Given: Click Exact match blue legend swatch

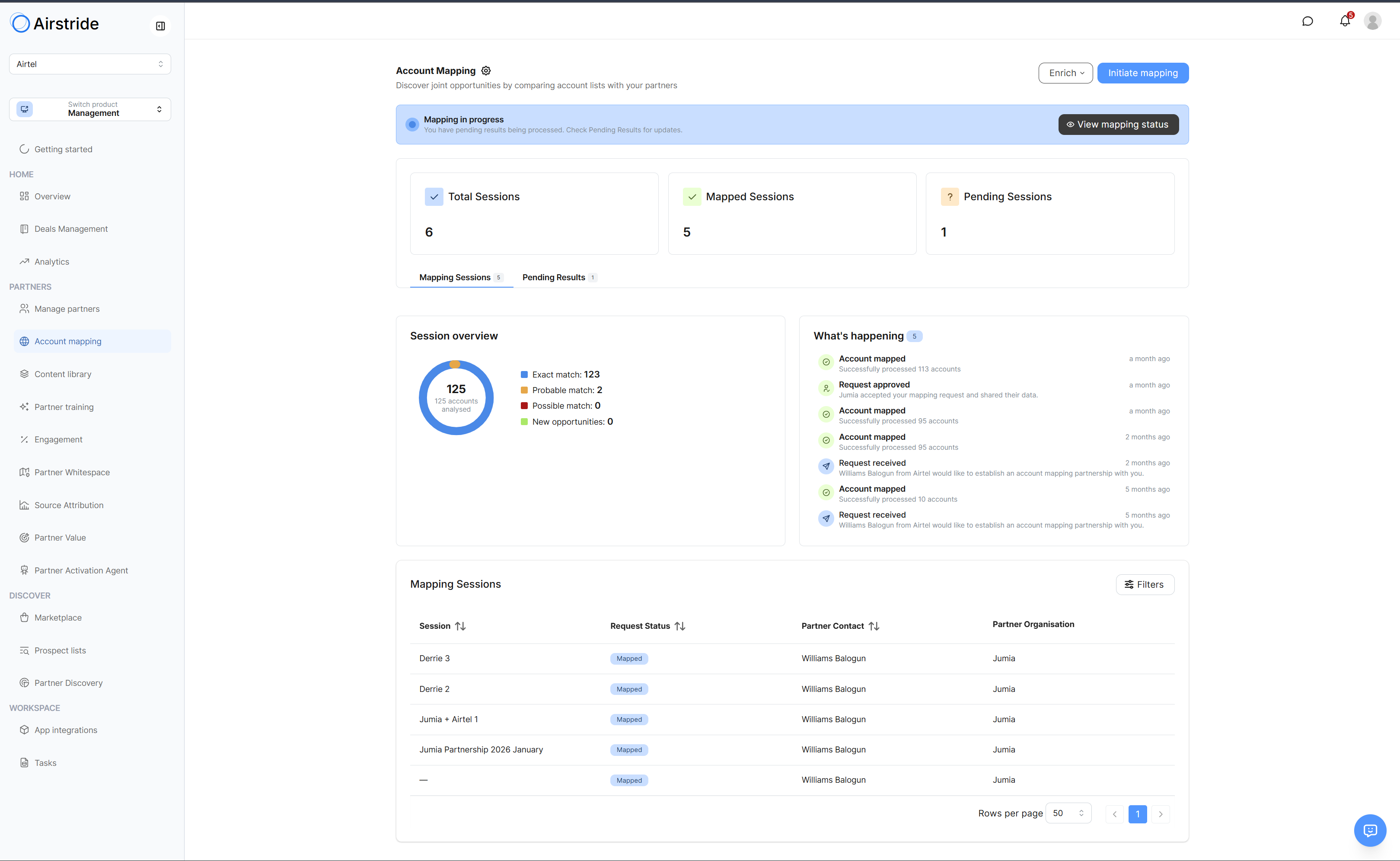Looking at the screenshot, I should tap(524, 374).
